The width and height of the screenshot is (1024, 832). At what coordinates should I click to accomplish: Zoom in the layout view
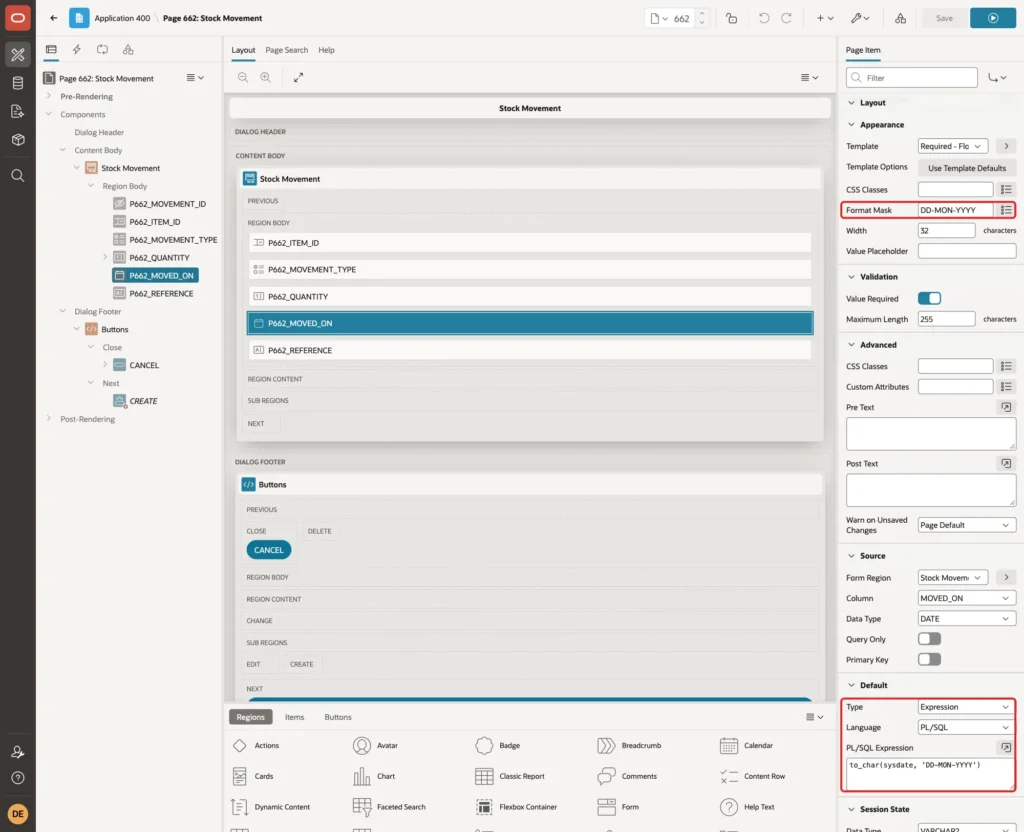coord(266,78)
